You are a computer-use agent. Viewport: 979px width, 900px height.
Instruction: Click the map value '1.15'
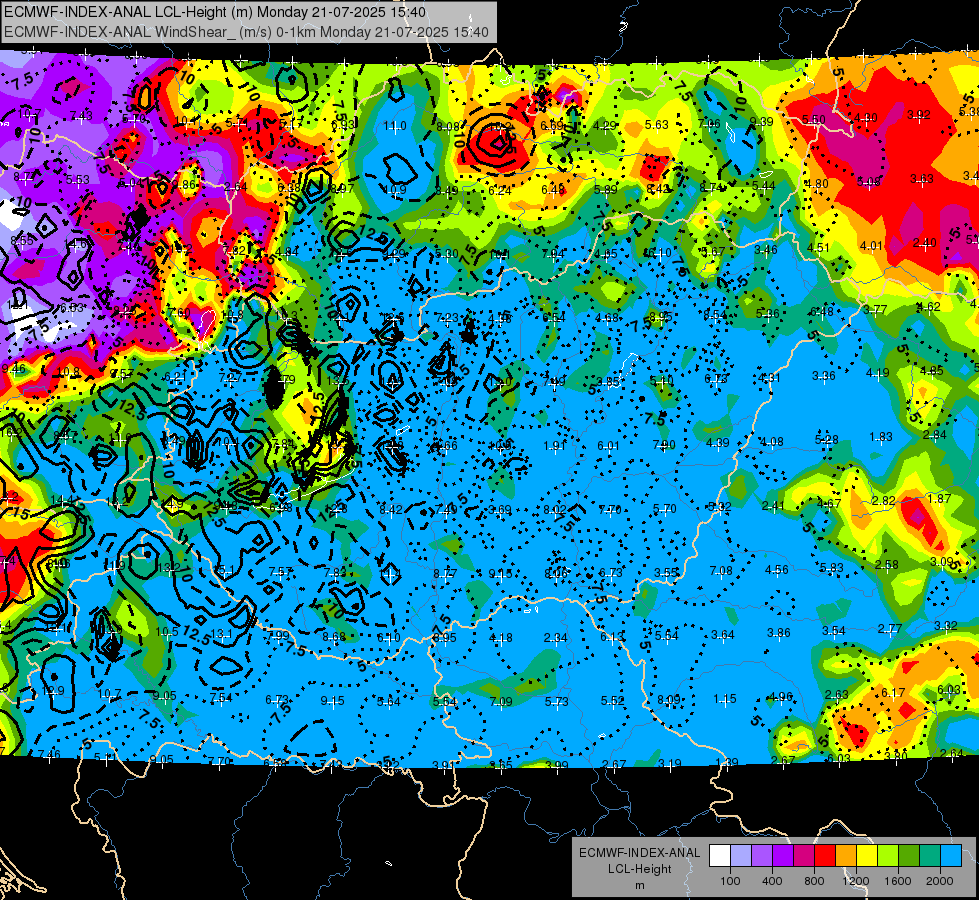(x=724, y=698)
